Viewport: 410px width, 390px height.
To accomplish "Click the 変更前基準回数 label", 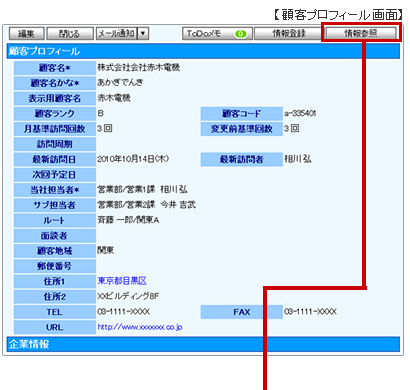I will tap(242, 129).
